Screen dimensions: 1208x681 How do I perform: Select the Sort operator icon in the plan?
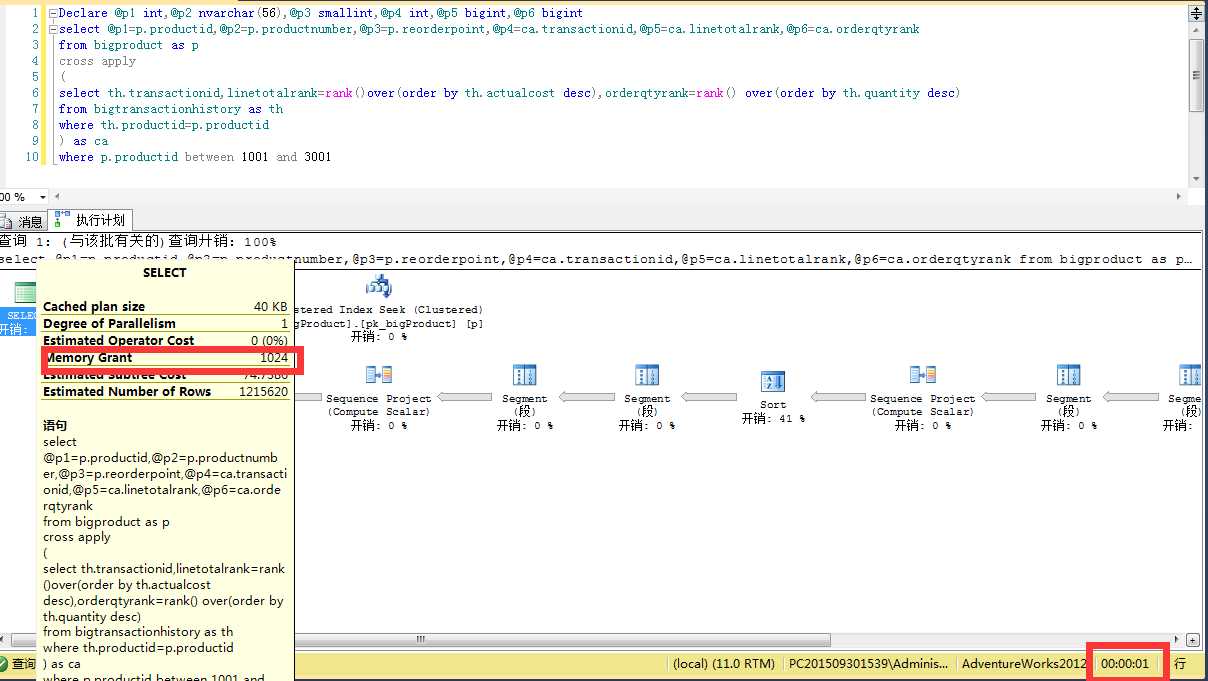pos(773,382)
